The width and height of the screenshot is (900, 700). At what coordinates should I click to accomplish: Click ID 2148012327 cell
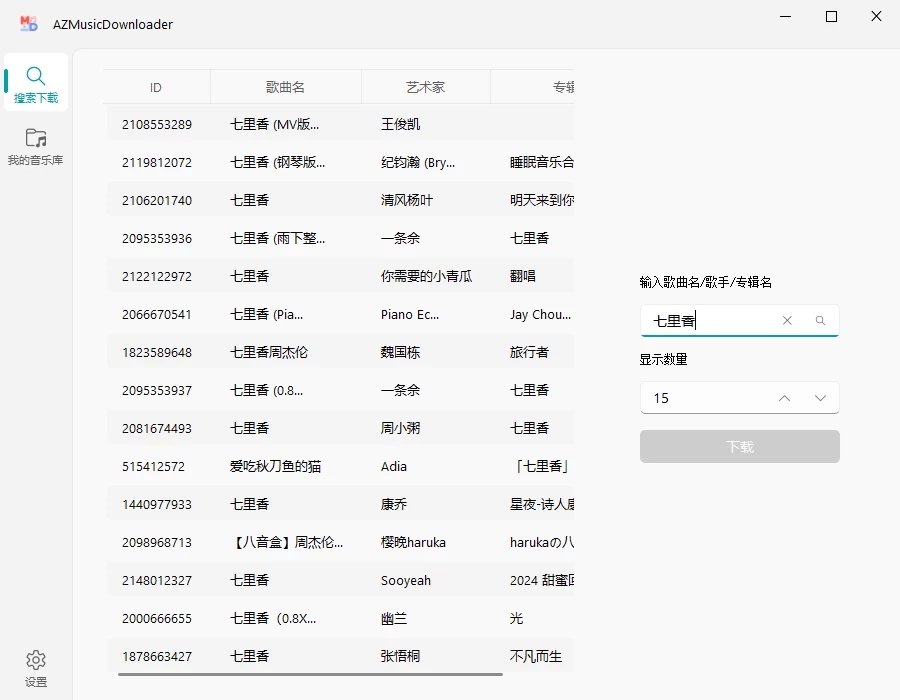[x=157, y=581]
